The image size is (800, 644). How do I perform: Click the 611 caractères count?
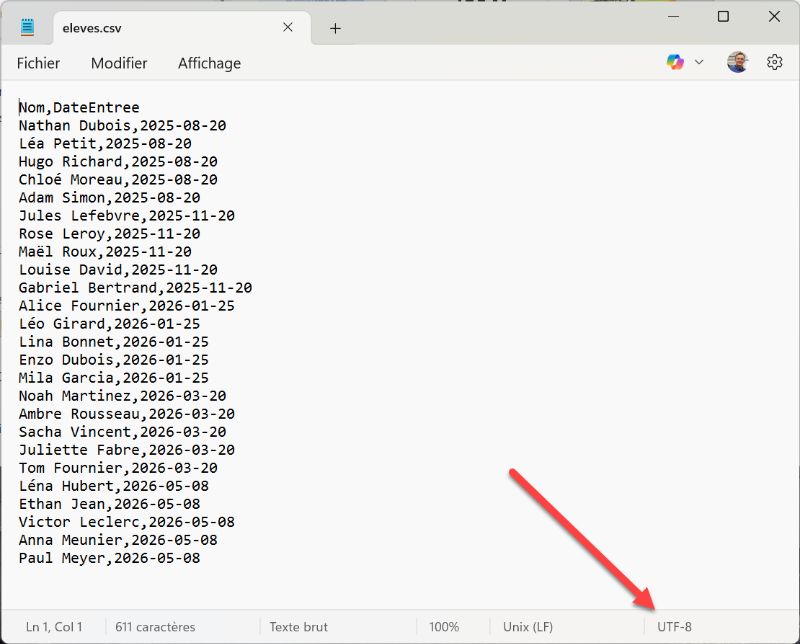point(155,627)
